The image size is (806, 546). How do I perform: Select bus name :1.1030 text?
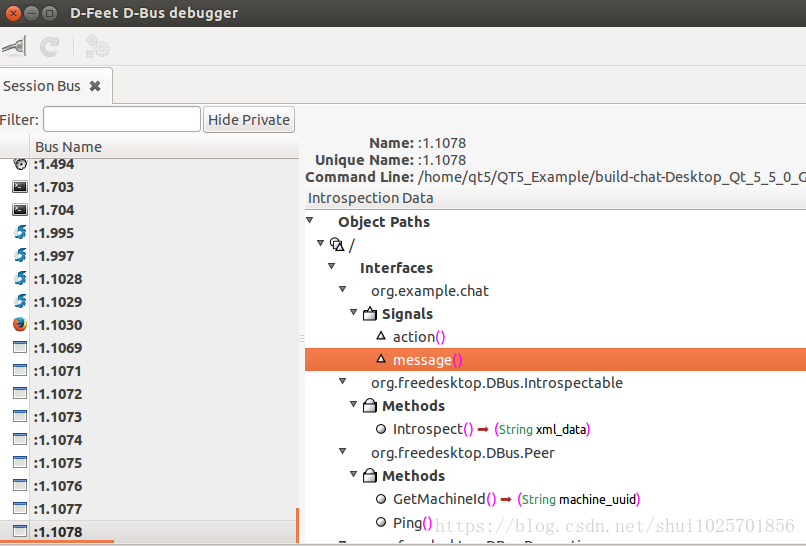point(58,325)
